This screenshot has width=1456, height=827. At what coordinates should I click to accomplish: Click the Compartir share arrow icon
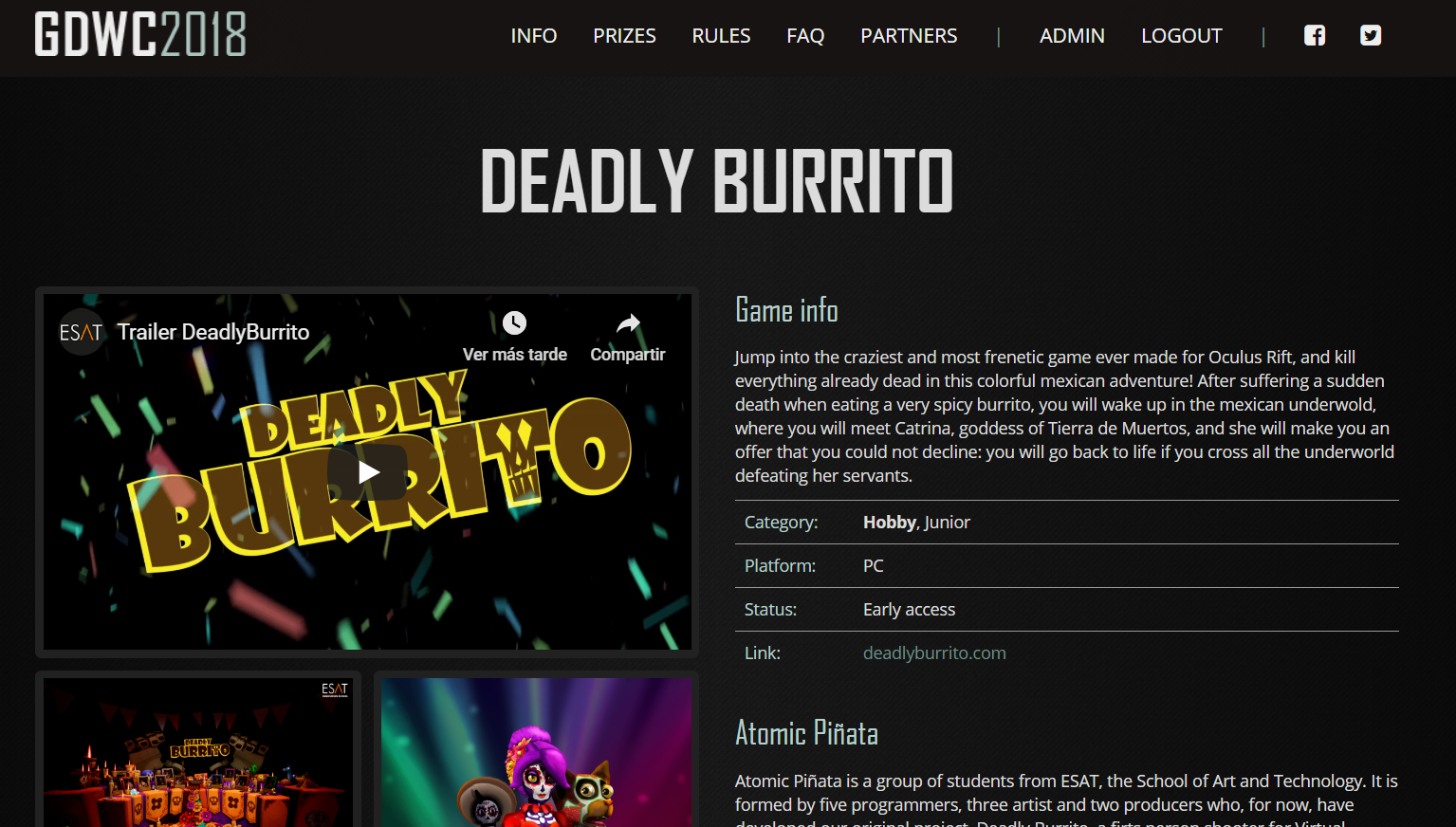628,323
